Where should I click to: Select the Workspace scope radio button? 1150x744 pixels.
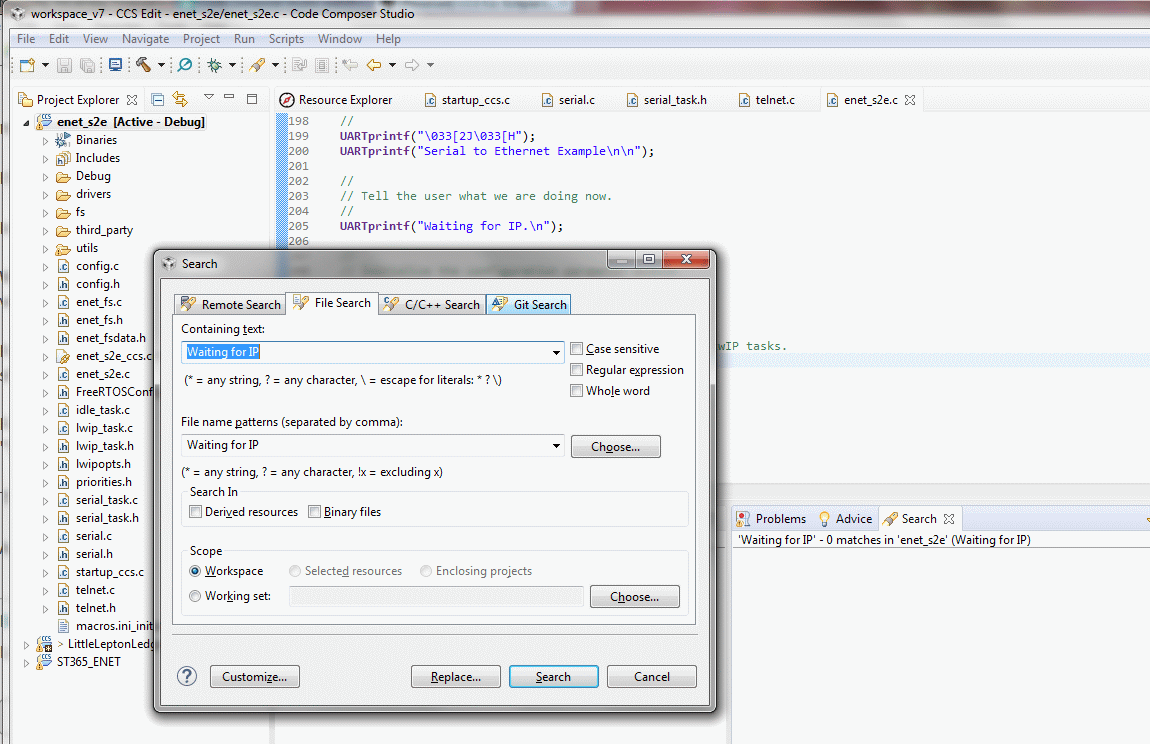tap(195, 571)
